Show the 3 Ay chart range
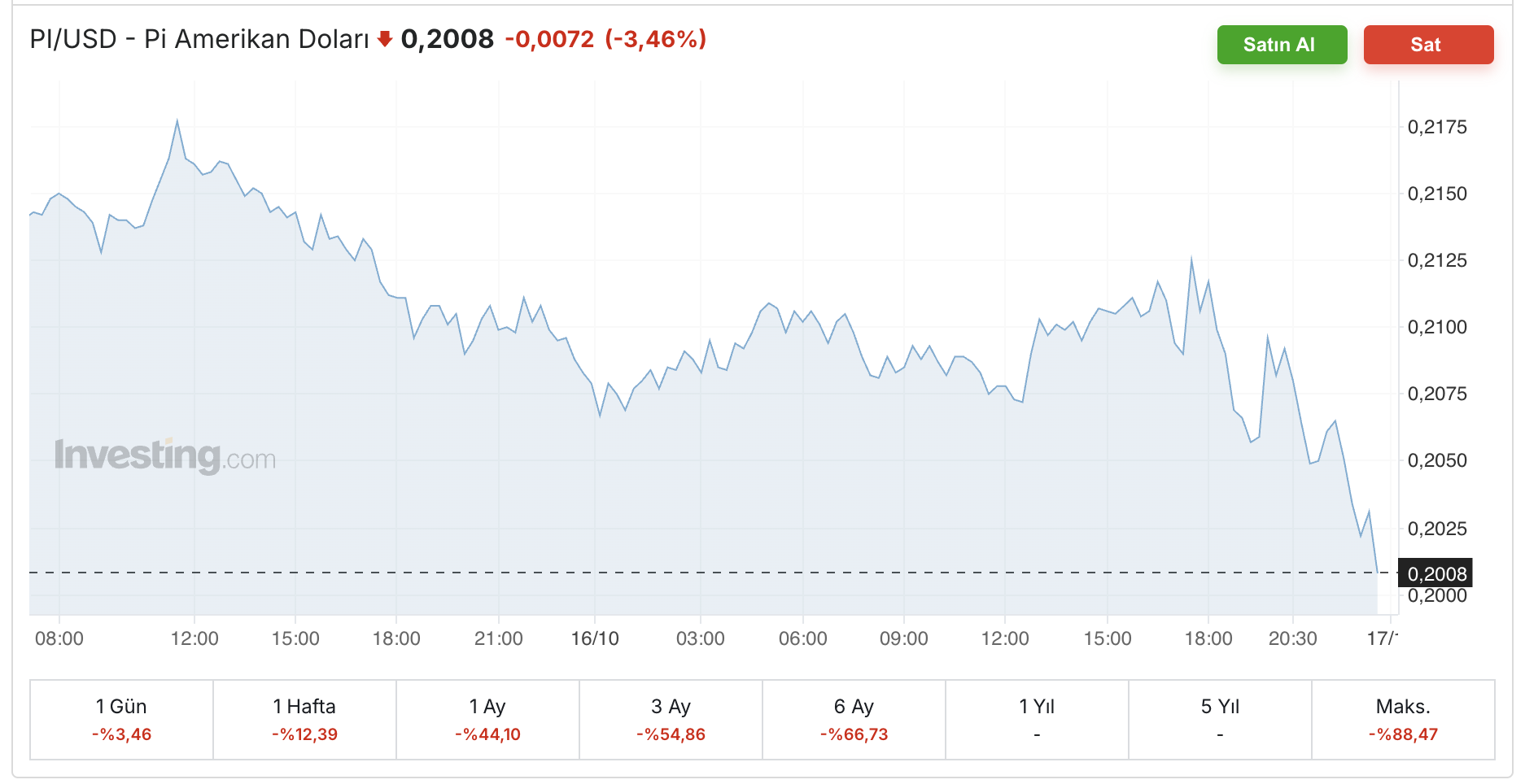 [x=671, y=720]
